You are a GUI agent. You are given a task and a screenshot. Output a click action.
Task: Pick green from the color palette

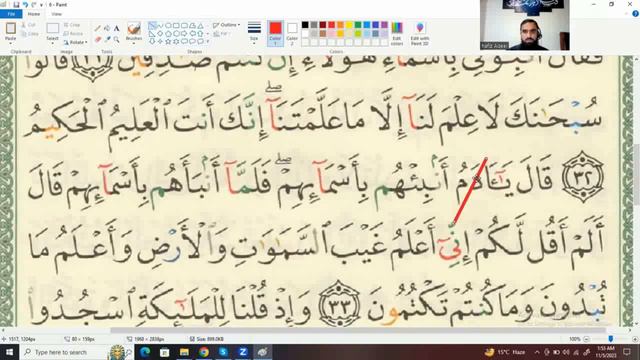click(x=358, y=25)
